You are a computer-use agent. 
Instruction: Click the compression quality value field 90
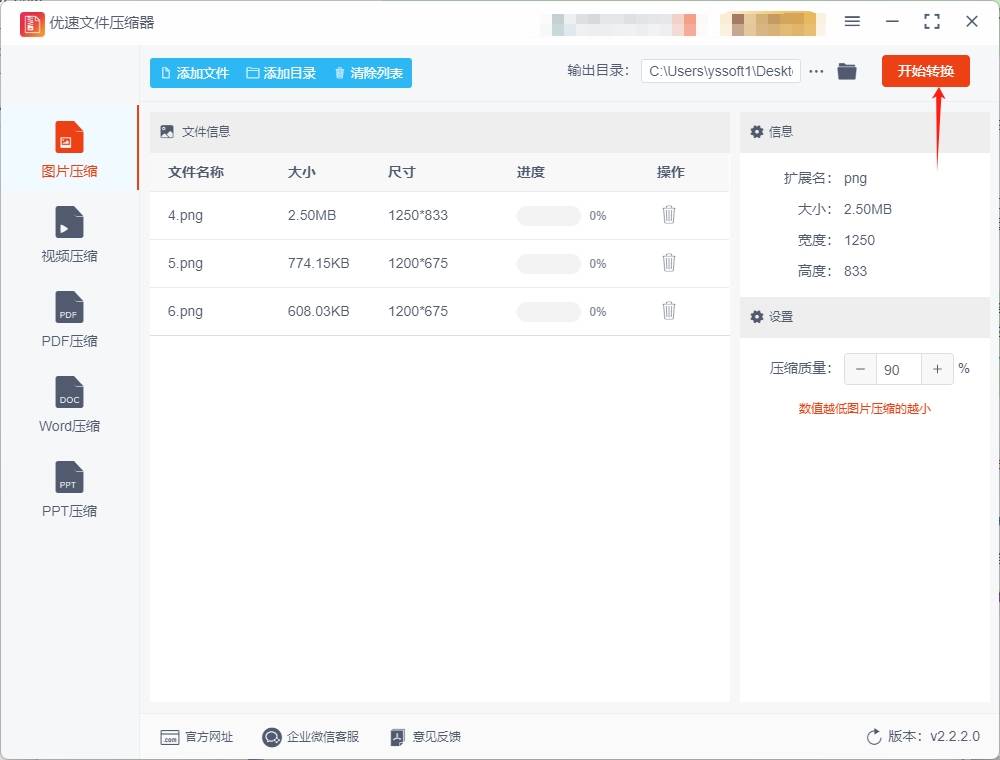[x=899, y=369]
